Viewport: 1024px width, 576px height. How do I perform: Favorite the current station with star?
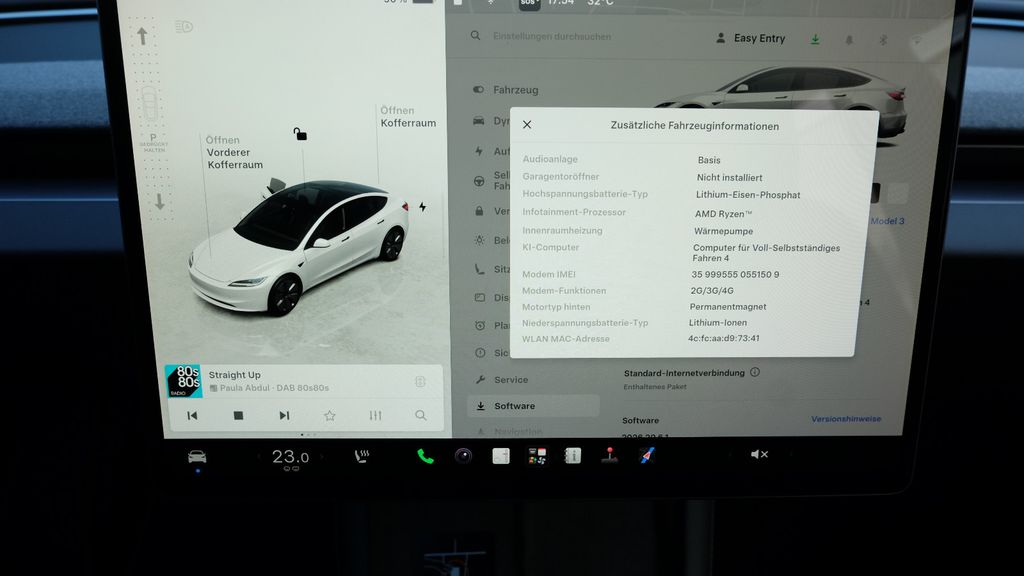coord(330,415)
